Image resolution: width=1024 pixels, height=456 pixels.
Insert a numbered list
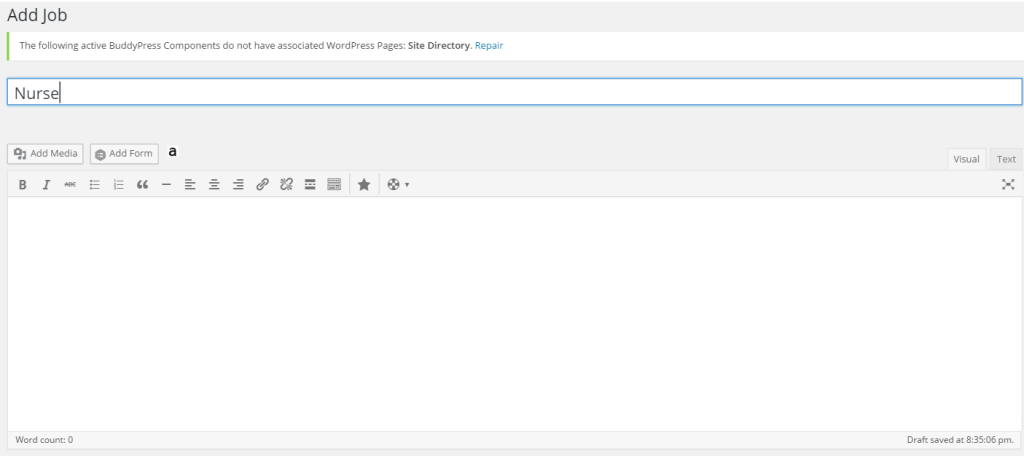119,185
